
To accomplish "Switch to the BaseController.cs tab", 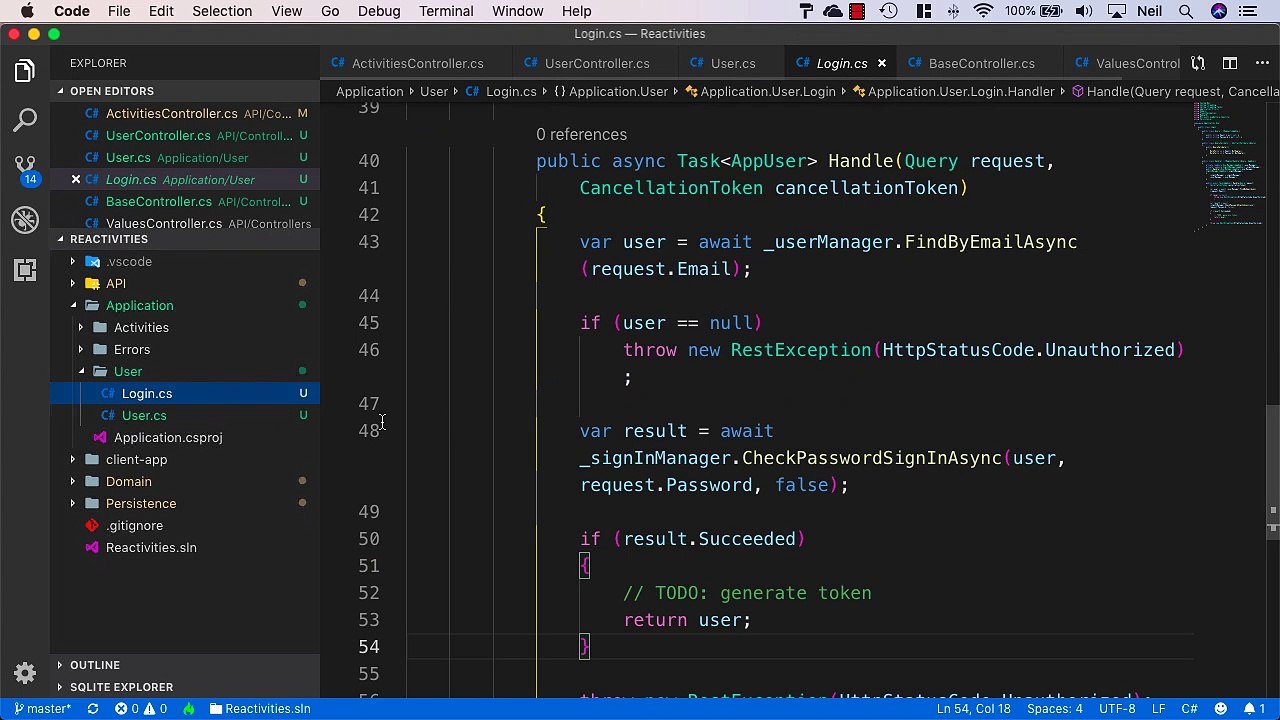I will tap(981, 63).
